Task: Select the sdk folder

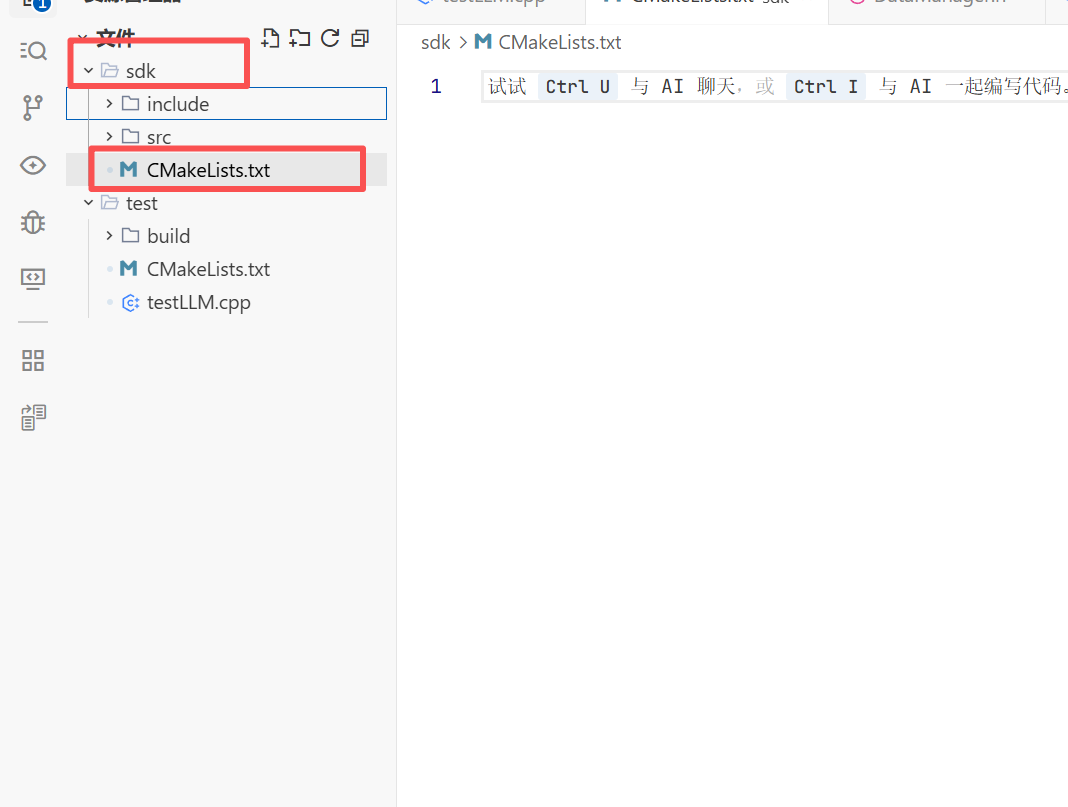Action: point(226,71)
